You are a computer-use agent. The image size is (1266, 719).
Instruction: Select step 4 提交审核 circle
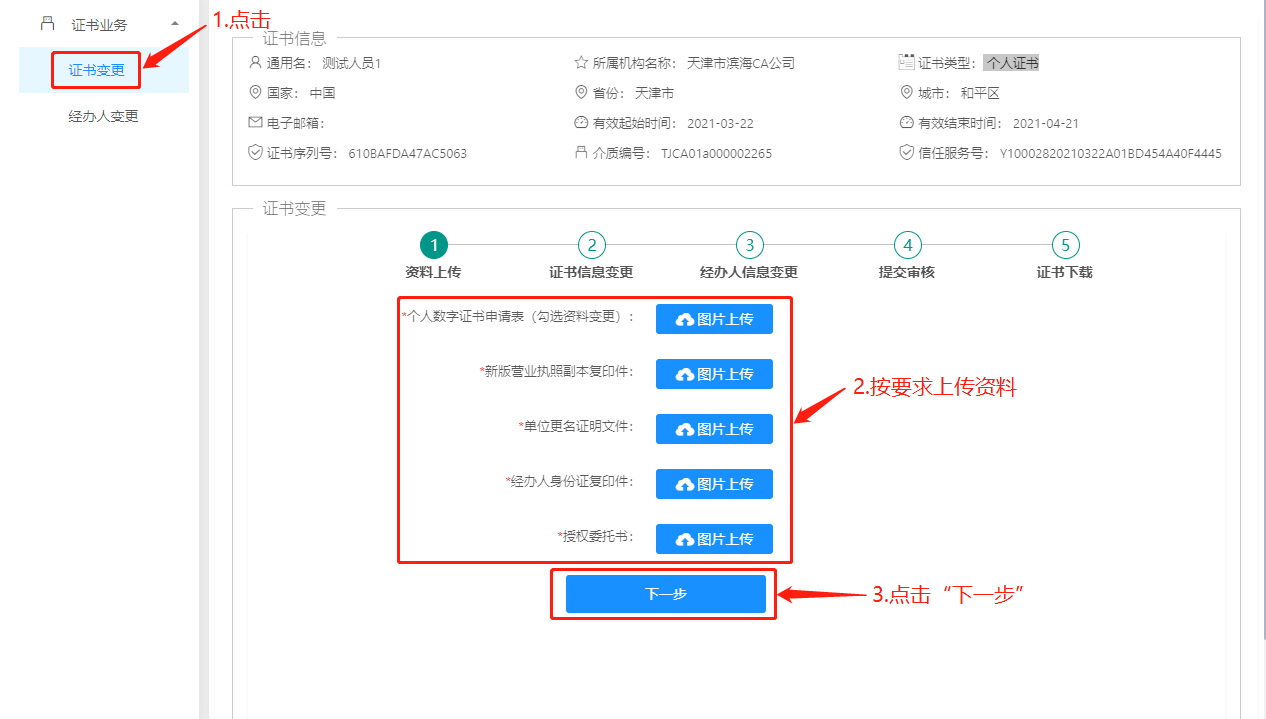(907, 245)
